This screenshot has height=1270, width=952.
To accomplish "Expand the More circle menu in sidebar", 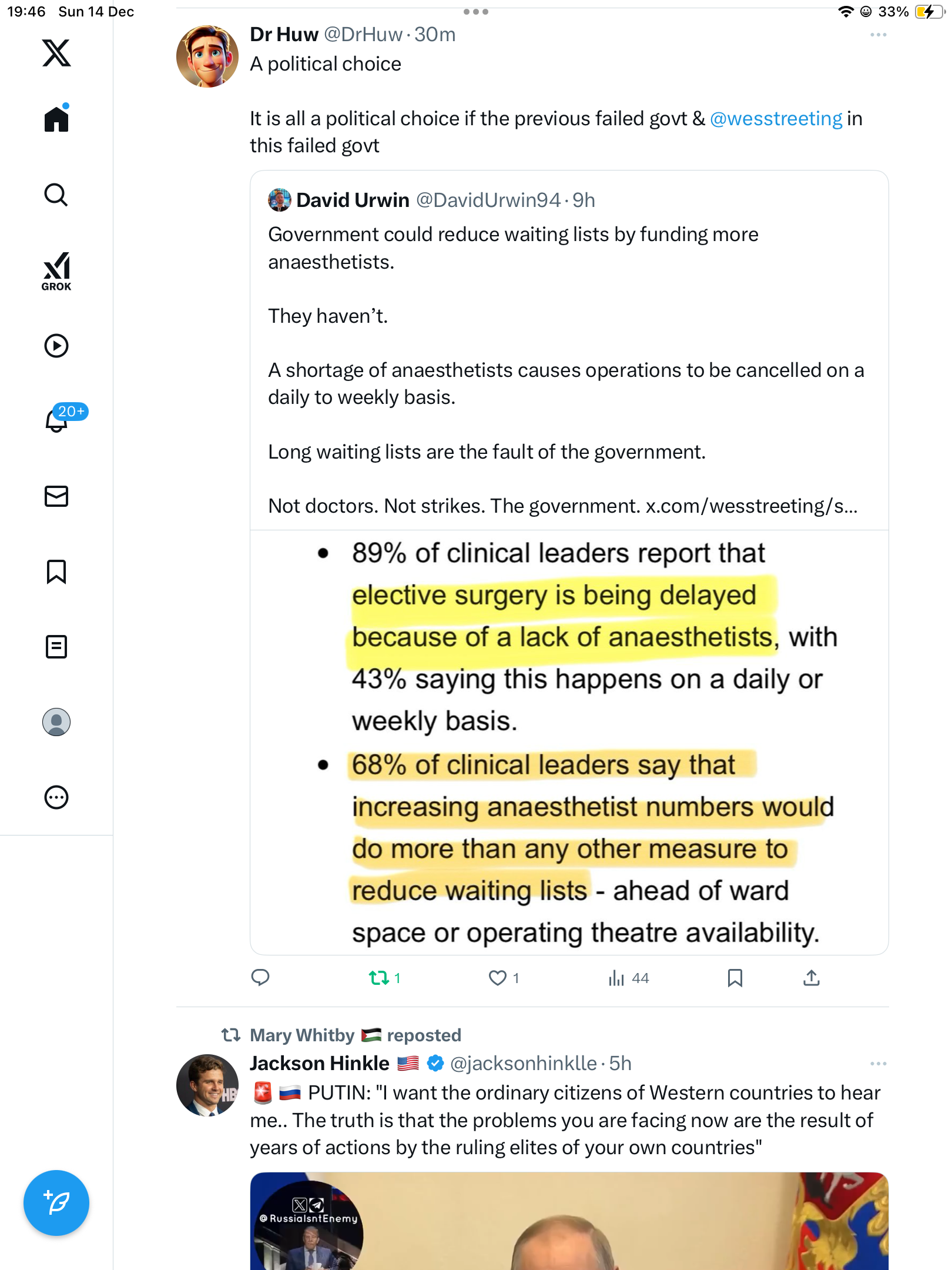I will click(x=56, y=797).
